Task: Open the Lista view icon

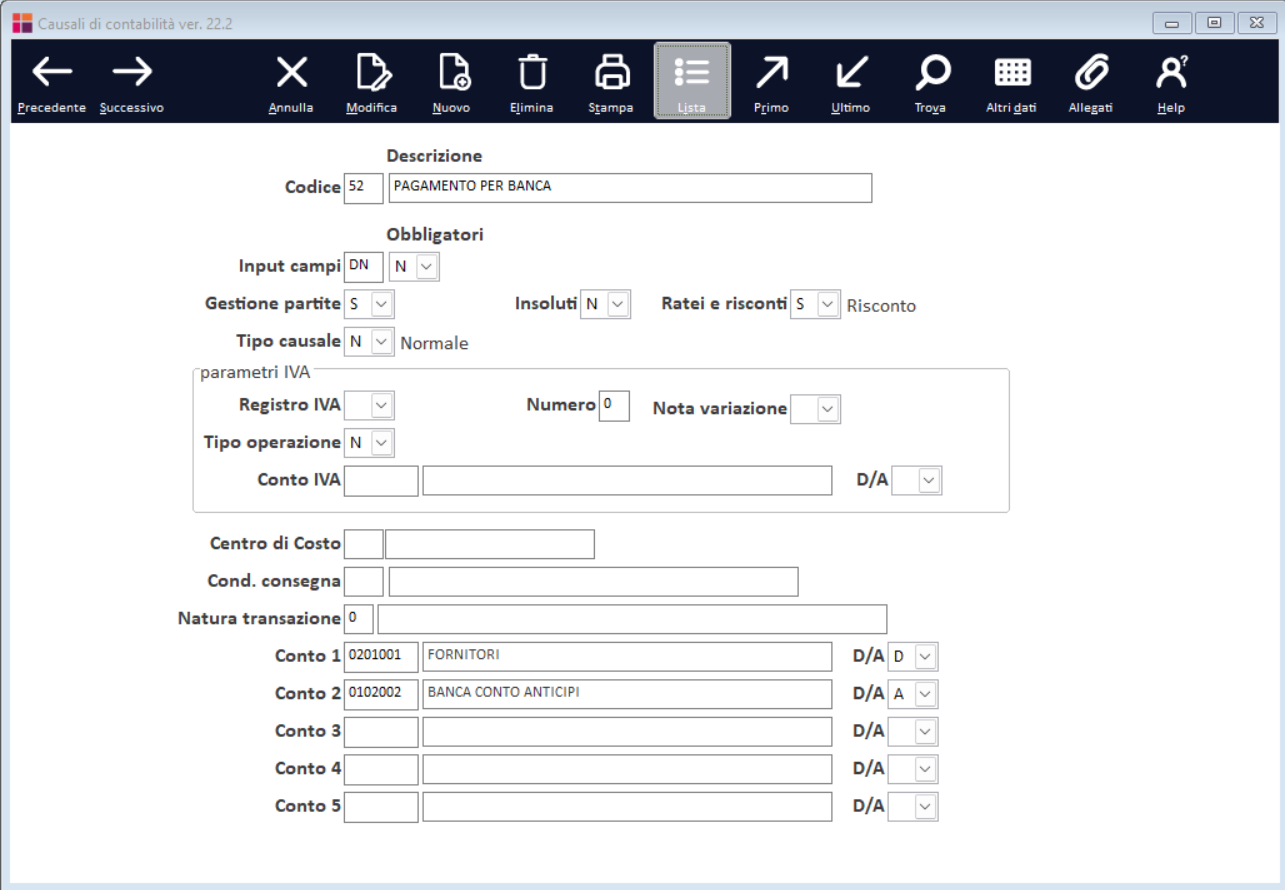Action: (x=692, y=81)
